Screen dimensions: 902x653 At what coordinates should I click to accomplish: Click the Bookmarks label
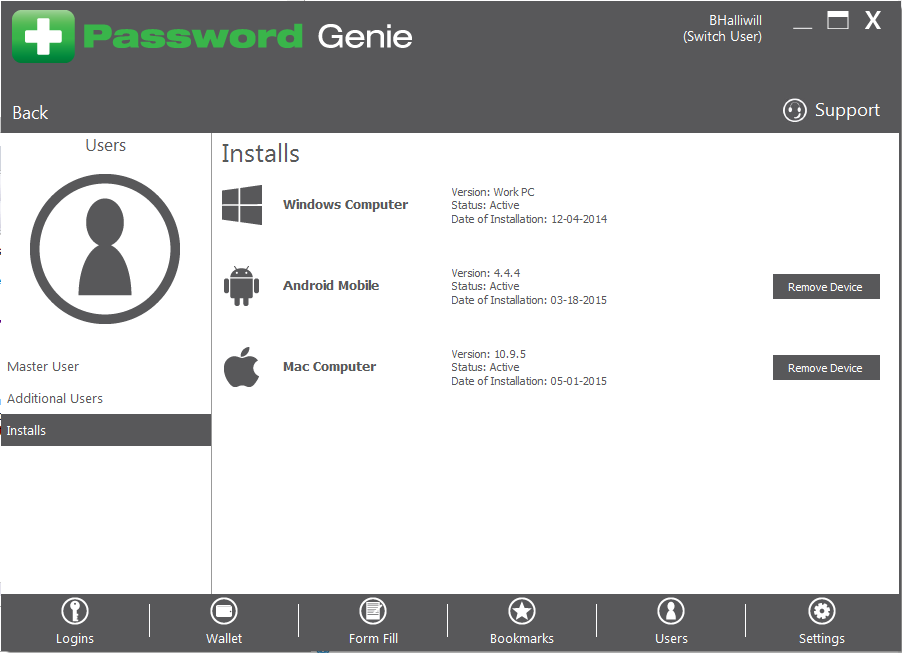click(x=522, y=639)
